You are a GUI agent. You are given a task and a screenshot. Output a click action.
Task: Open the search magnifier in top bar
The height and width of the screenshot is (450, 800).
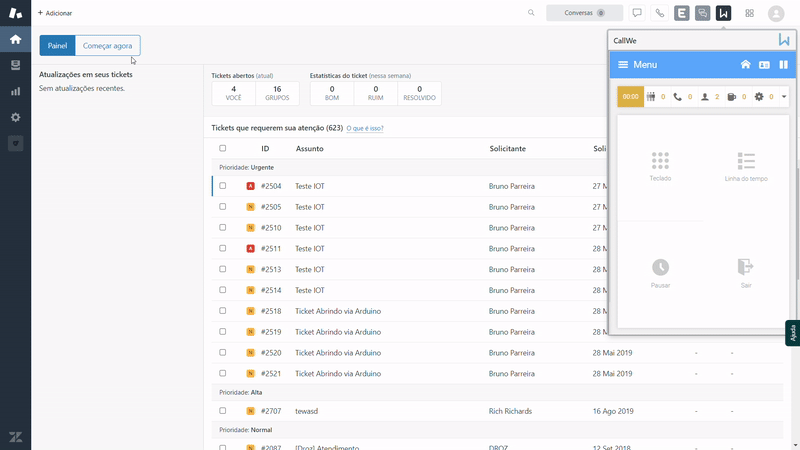531,13
